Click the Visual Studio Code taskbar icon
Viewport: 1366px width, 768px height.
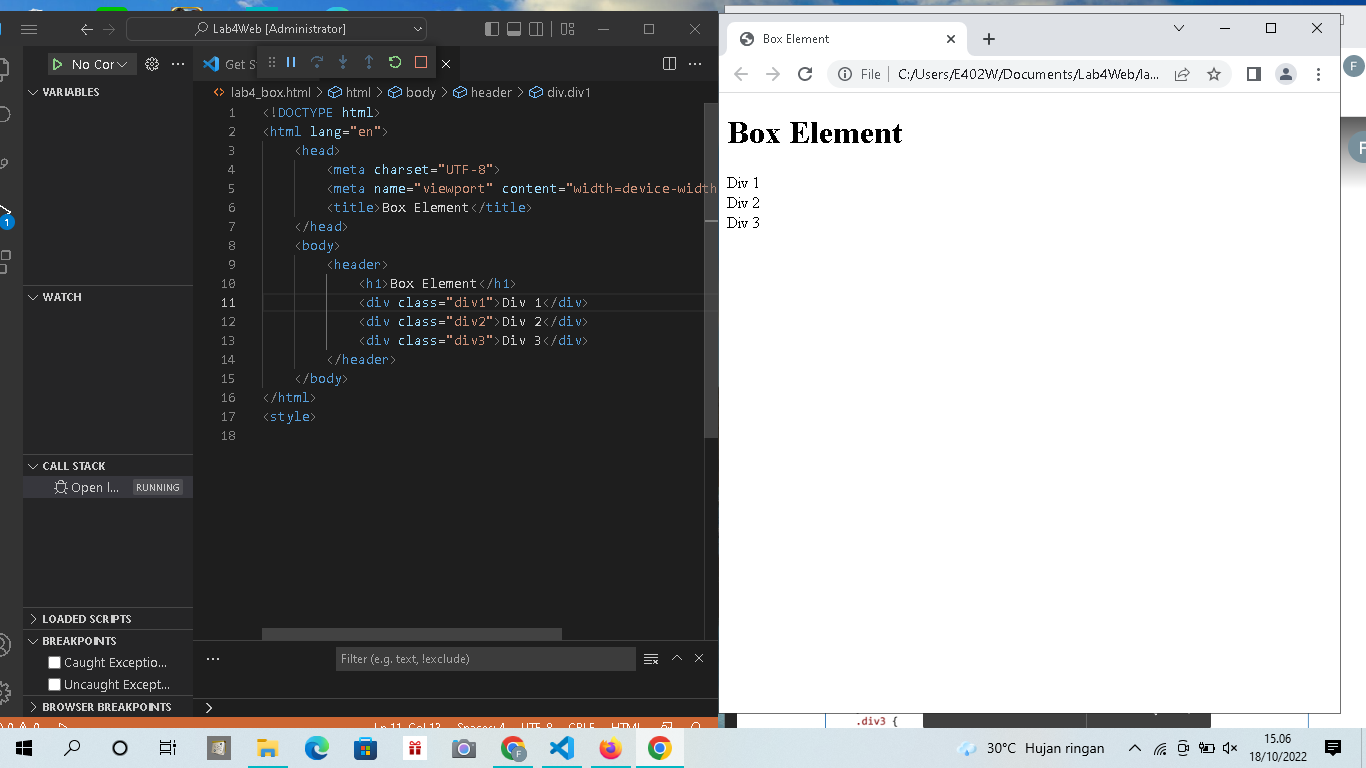pos(562,747)
